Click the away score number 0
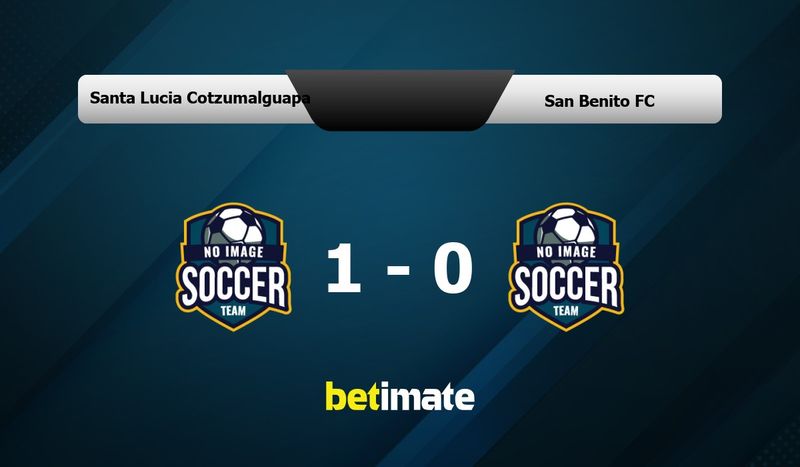Viewport: 800px width, 467px height. [453, 268]
